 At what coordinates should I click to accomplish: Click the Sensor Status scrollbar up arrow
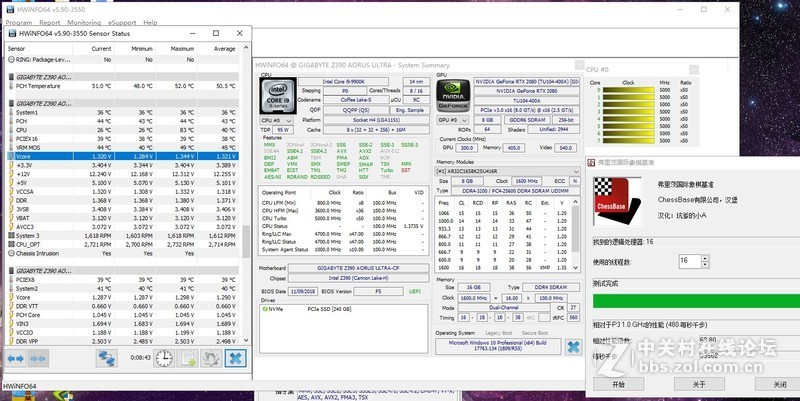point(246,47)
